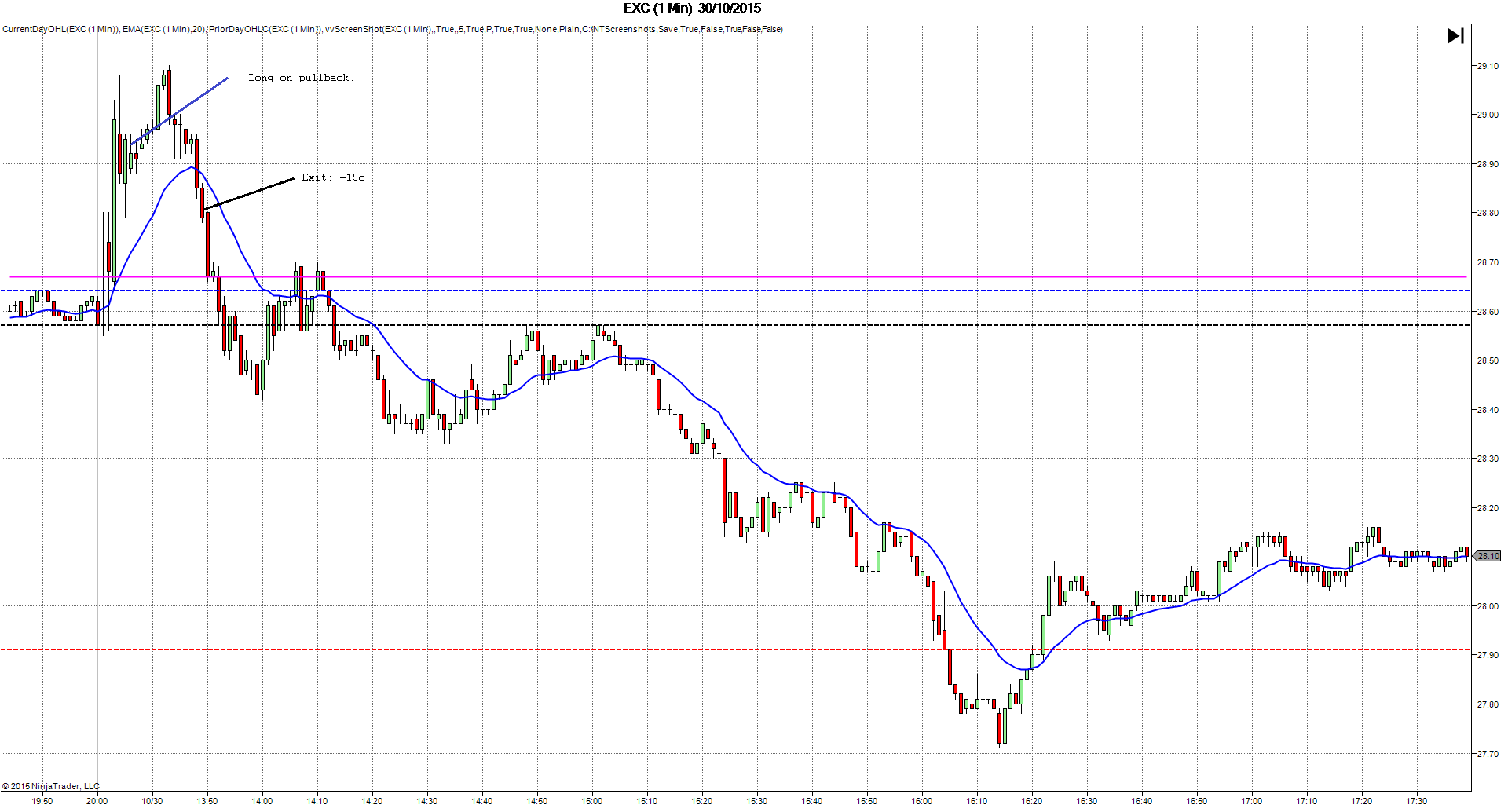Click the scroll-to-latest-bar arrow icon

coord(1455,35)
